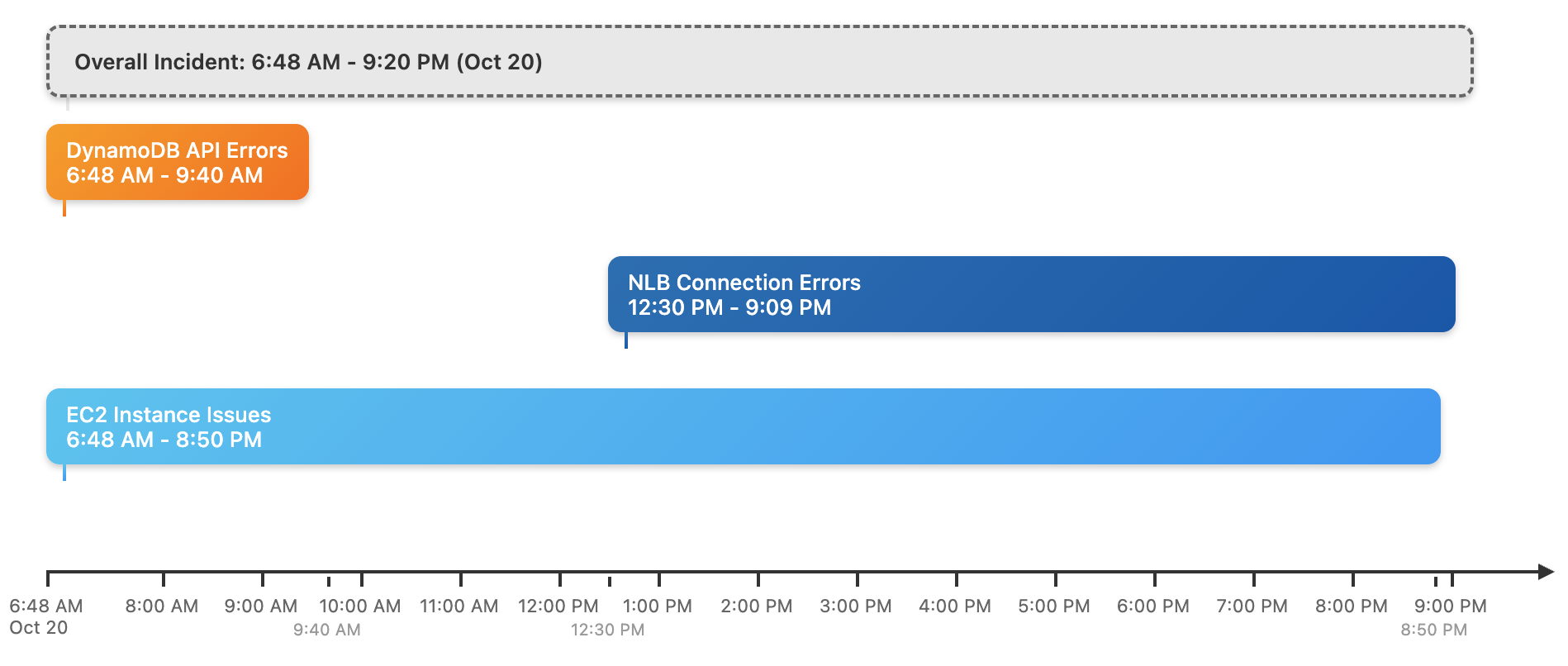This screenshot has height=666, width=1568.
Task: Click the 10:00 AM tick label
Action: [x=360, y=607]
